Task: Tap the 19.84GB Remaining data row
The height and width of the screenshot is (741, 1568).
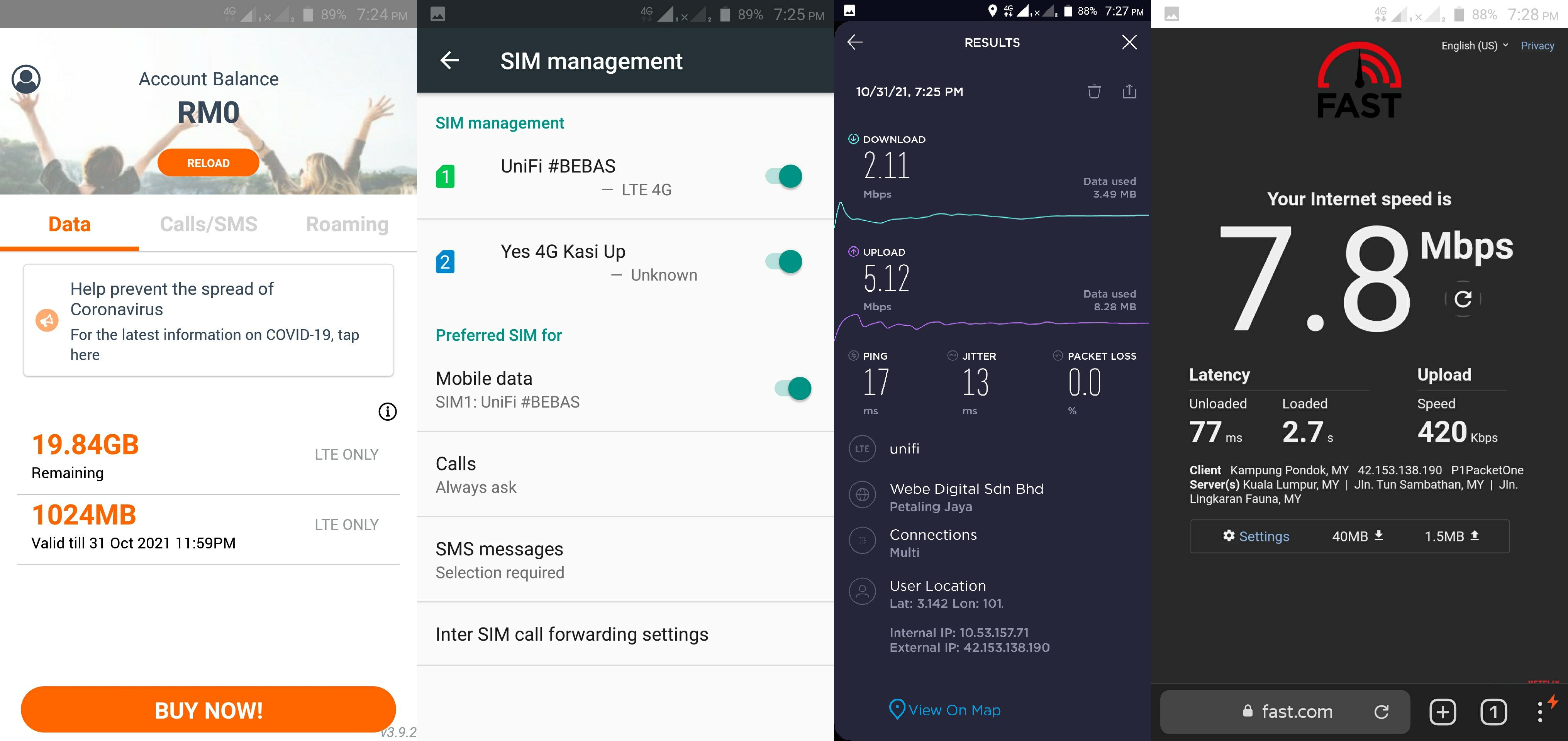Action: pos(208,457)
